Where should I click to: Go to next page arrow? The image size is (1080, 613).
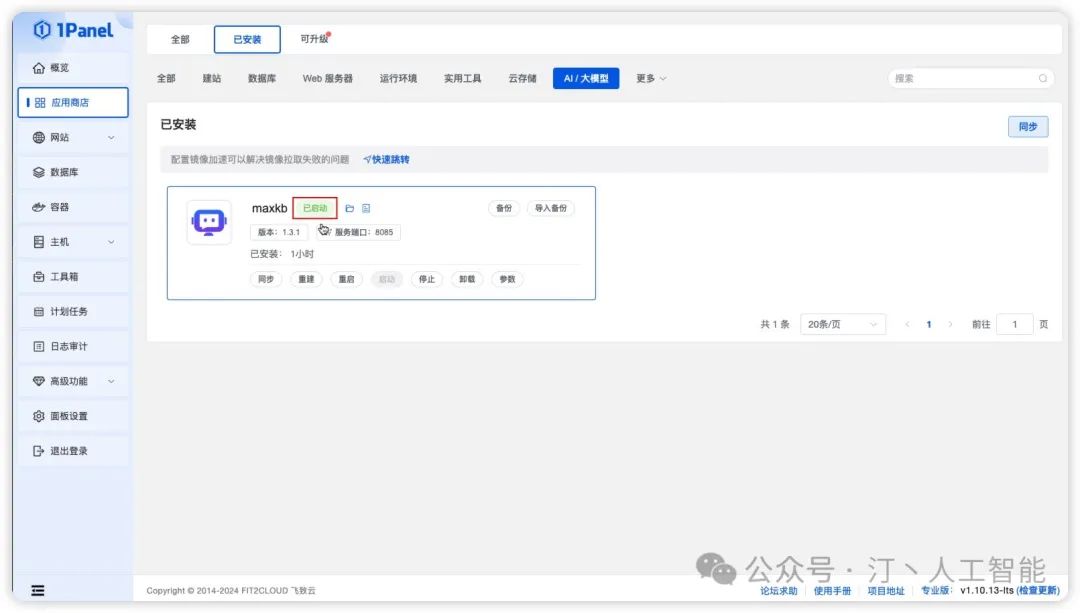[x=950, y=325]
